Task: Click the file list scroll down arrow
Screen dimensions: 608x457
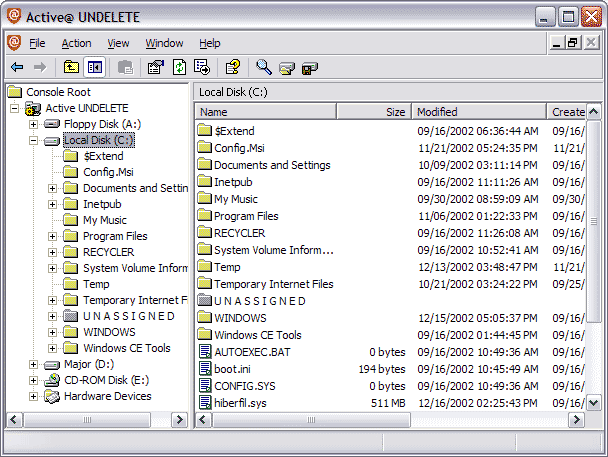Action: click(594, 403)
